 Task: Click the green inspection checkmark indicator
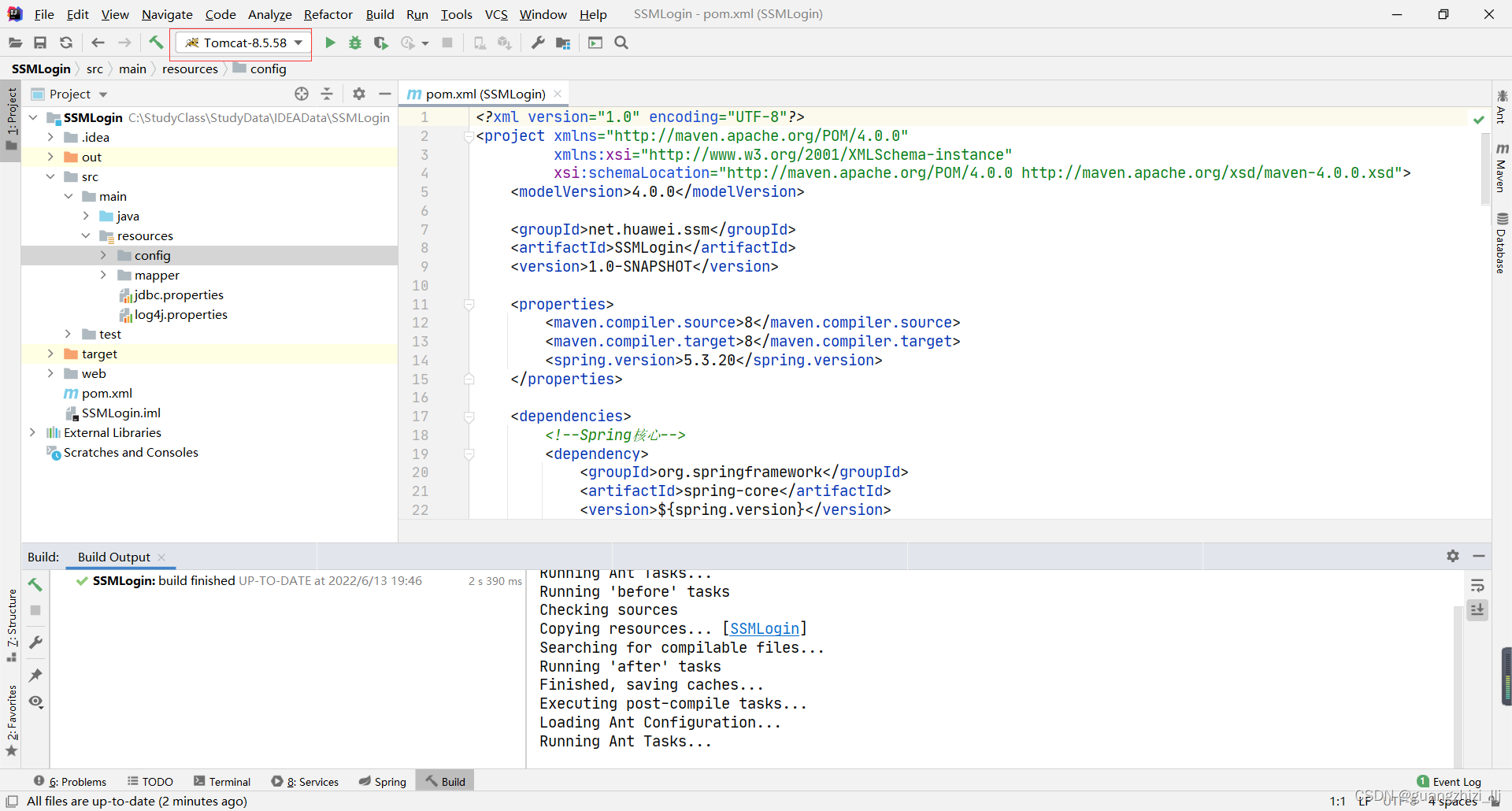click(1479, 119)
